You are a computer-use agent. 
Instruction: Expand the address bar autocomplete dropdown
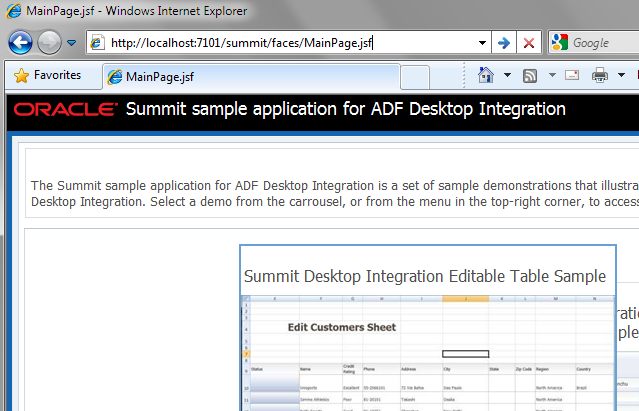482,42
